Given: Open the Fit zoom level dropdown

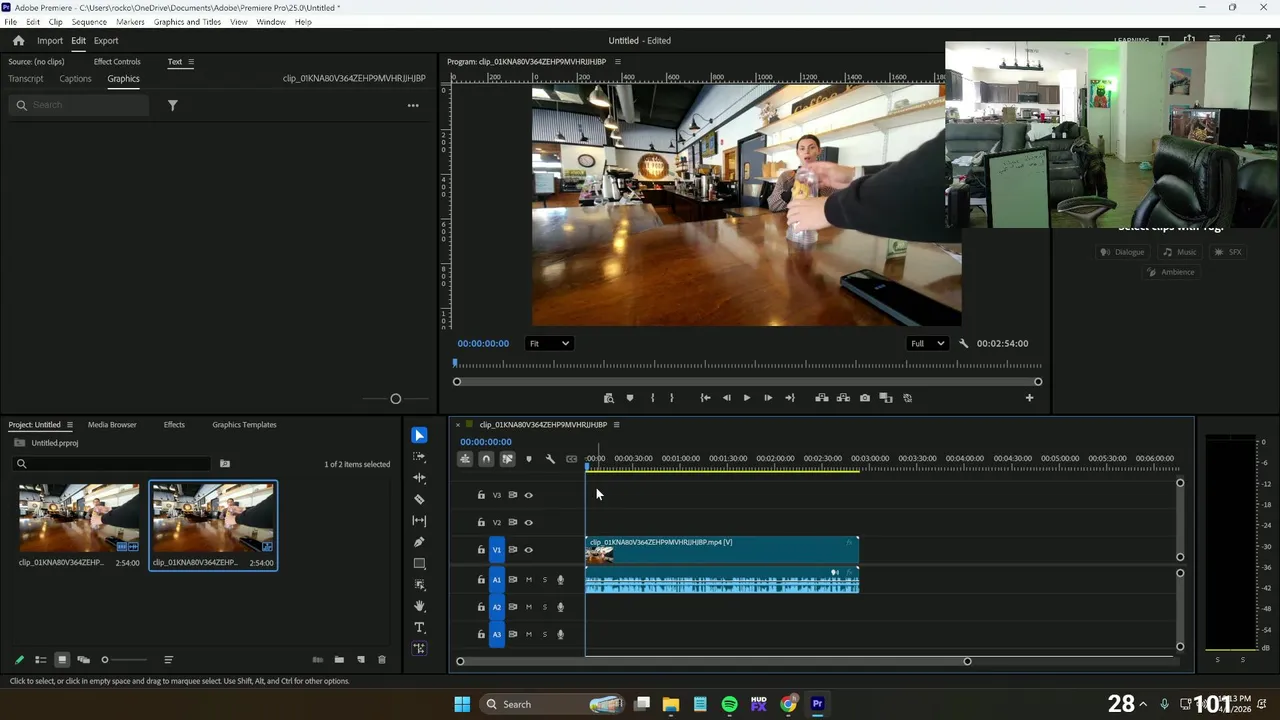Looking at the screenshot, I should [548, 344].
